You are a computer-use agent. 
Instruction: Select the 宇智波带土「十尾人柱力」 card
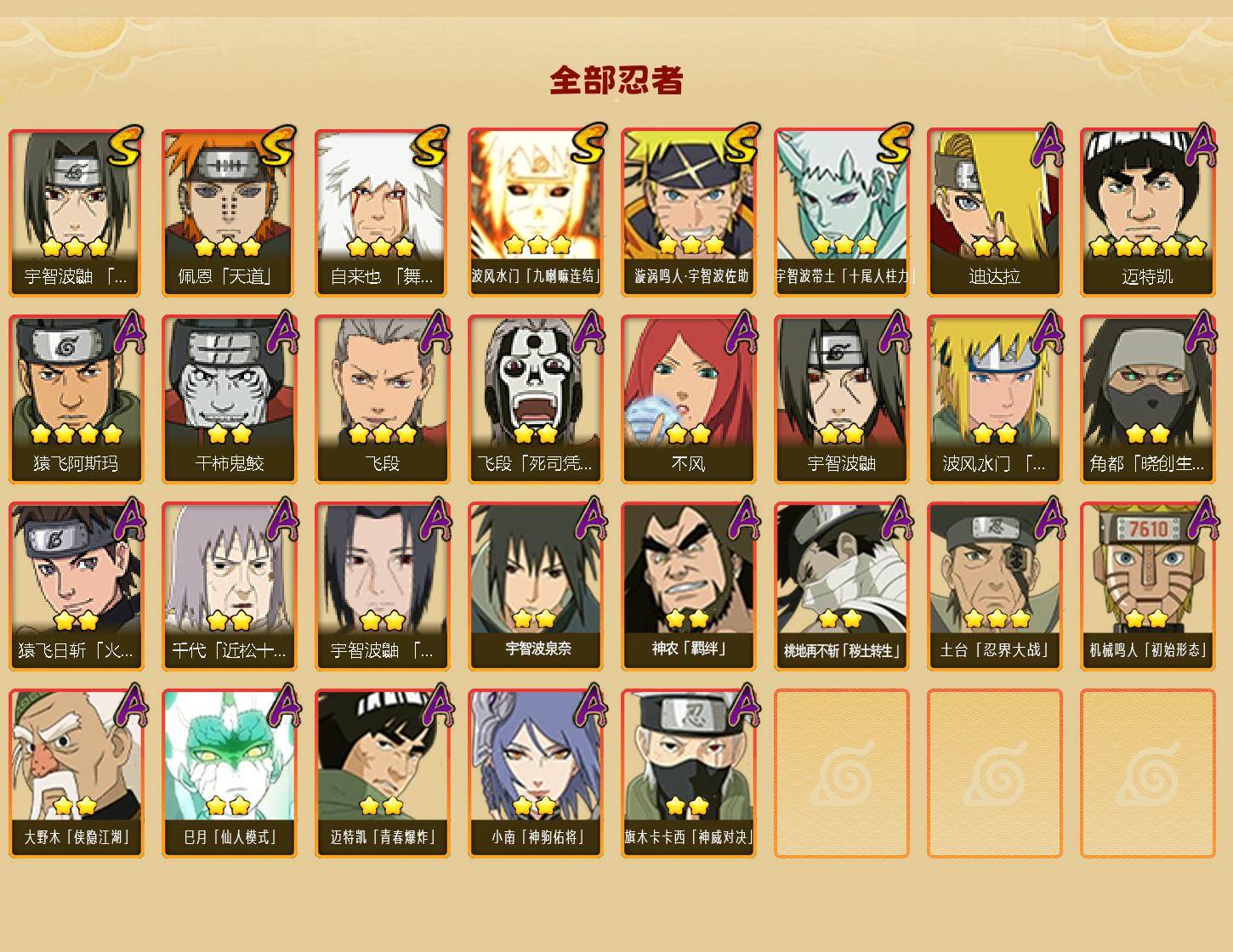841,212
